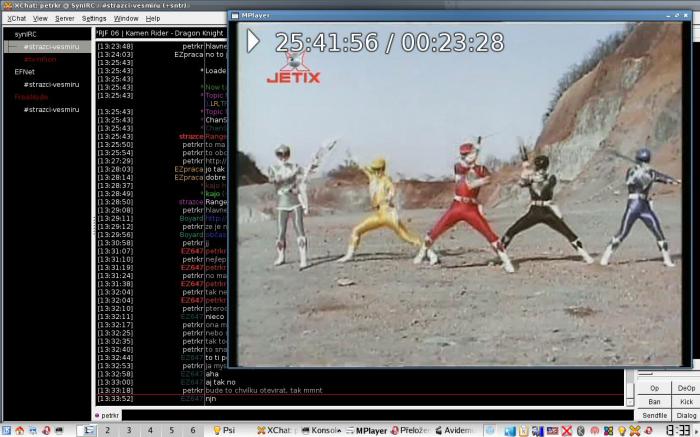Click the 'aj tak no' chat message
700x437 pixels.
(x=221, y=382)
